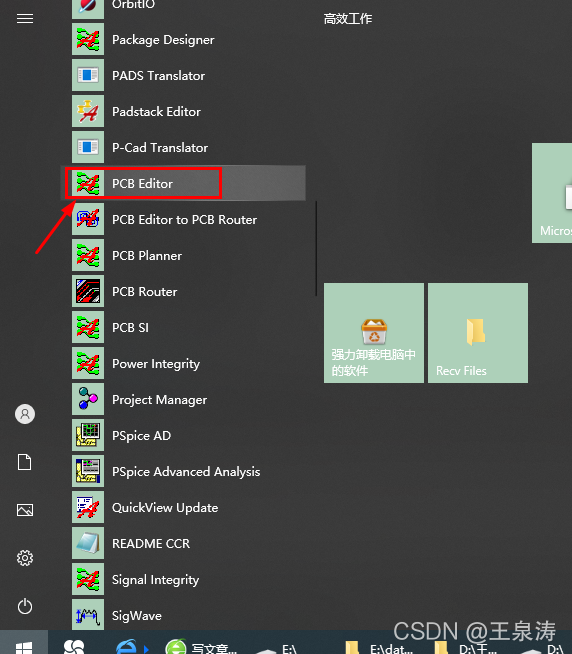Select the Padstack Editor label
This screenshot has height=654, width=572.
pyautogui.click(x=156, y=112)
